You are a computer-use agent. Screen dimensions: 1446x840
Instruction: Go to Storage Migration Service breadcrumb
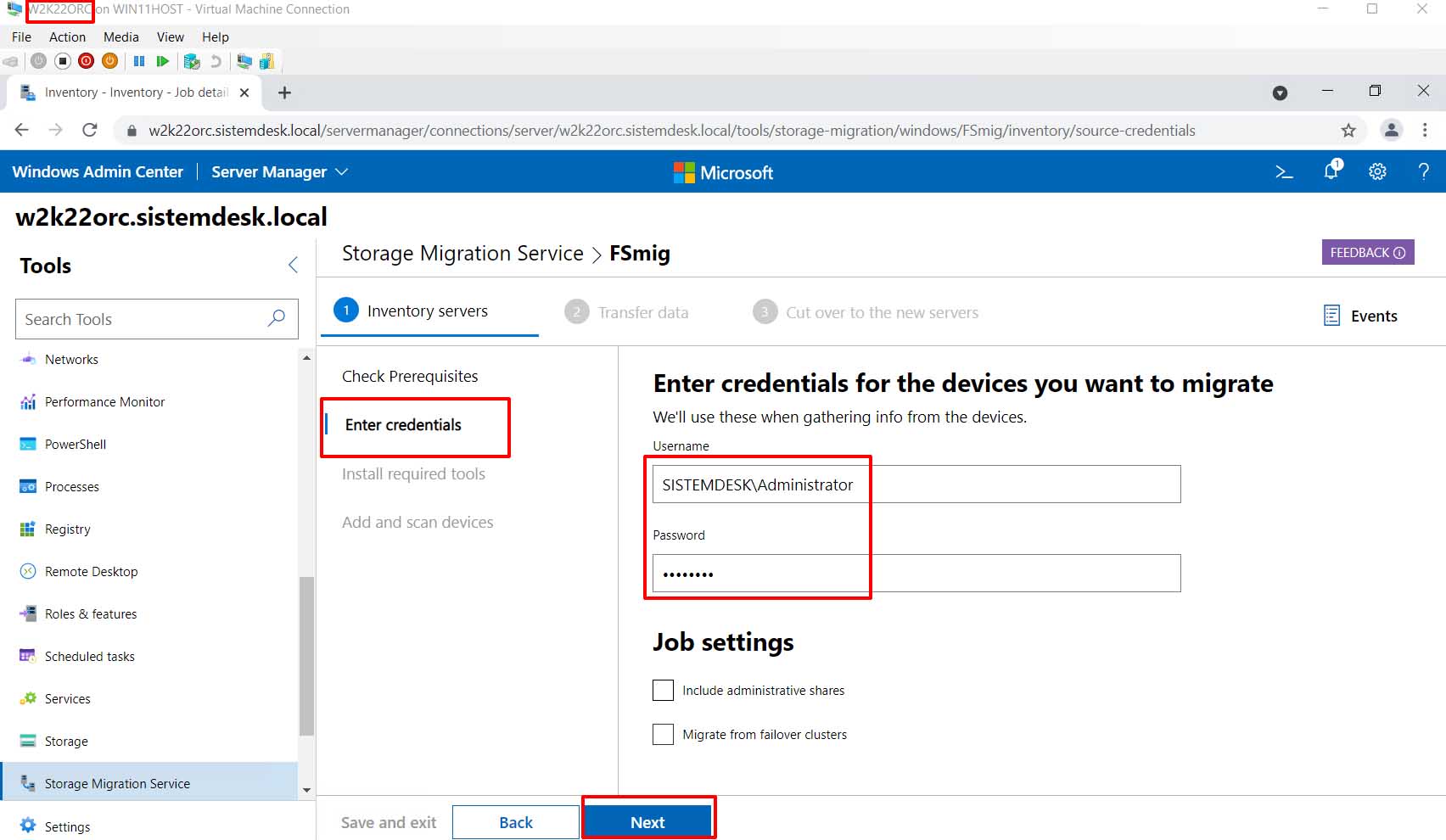[x=462, y=253]
